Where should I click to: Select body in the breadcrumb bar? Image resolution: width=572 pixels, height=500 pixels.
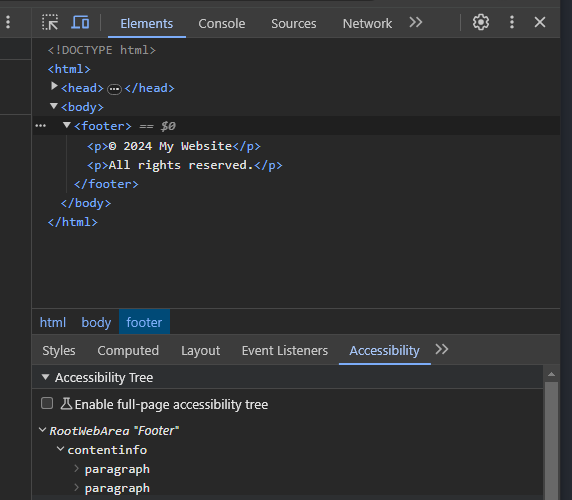click(x=96, y=322)
